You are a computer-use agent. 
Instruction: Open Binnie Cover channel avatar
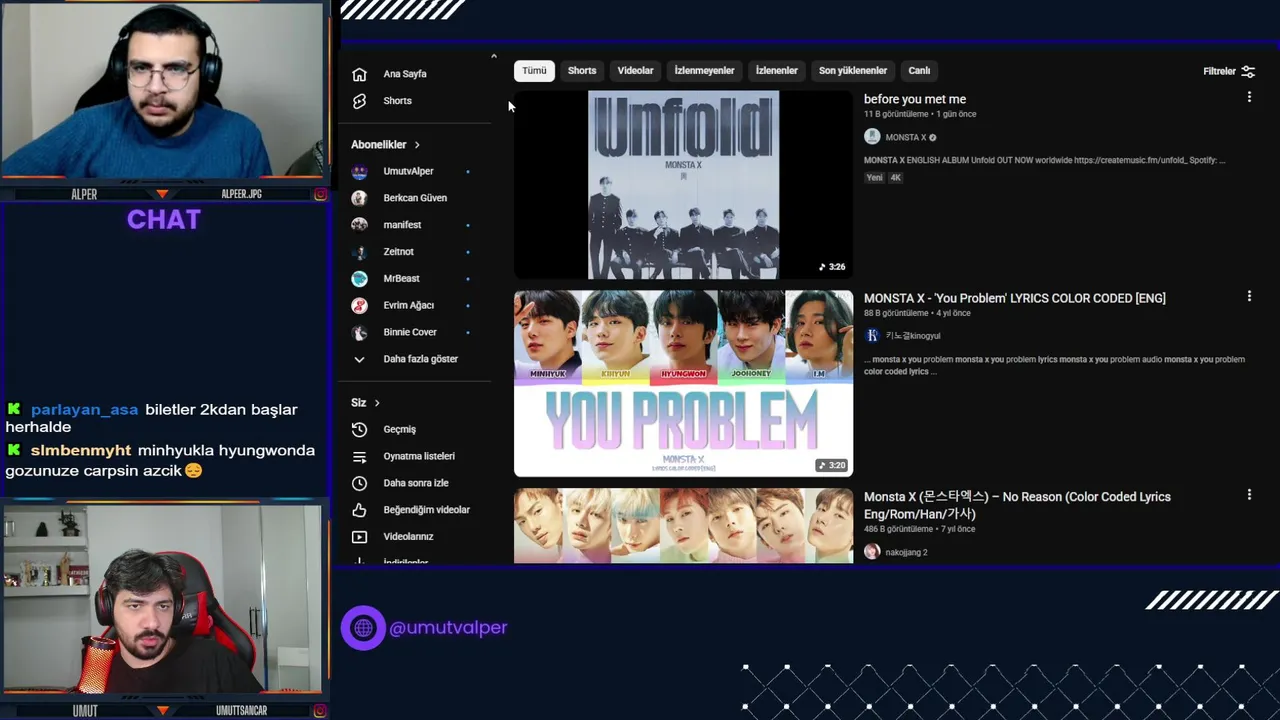[360, 332]
